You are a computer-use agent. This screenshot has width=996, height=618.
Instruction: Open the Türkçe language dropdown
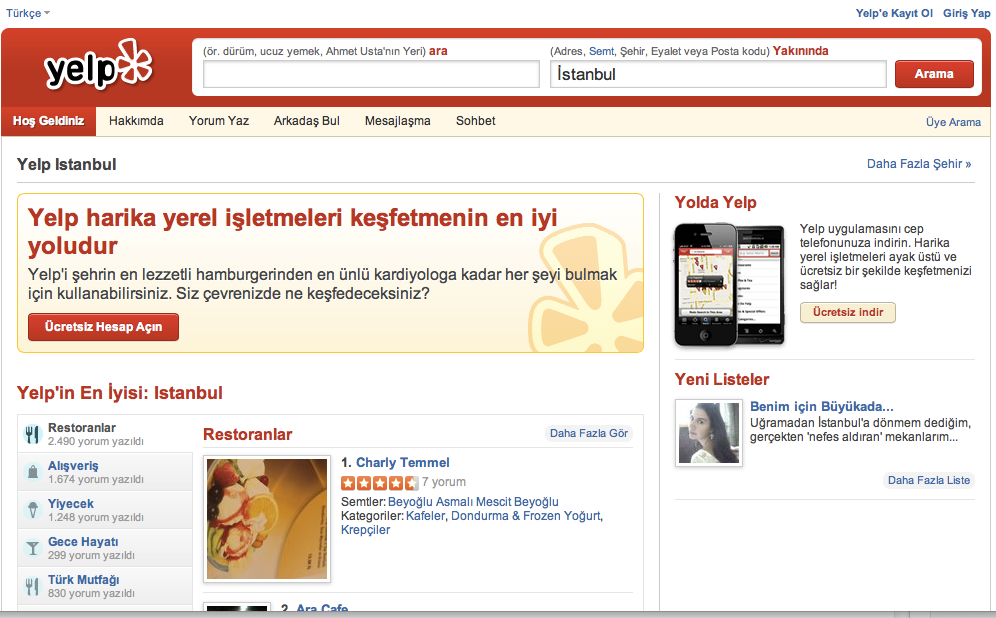click(28, 13)
